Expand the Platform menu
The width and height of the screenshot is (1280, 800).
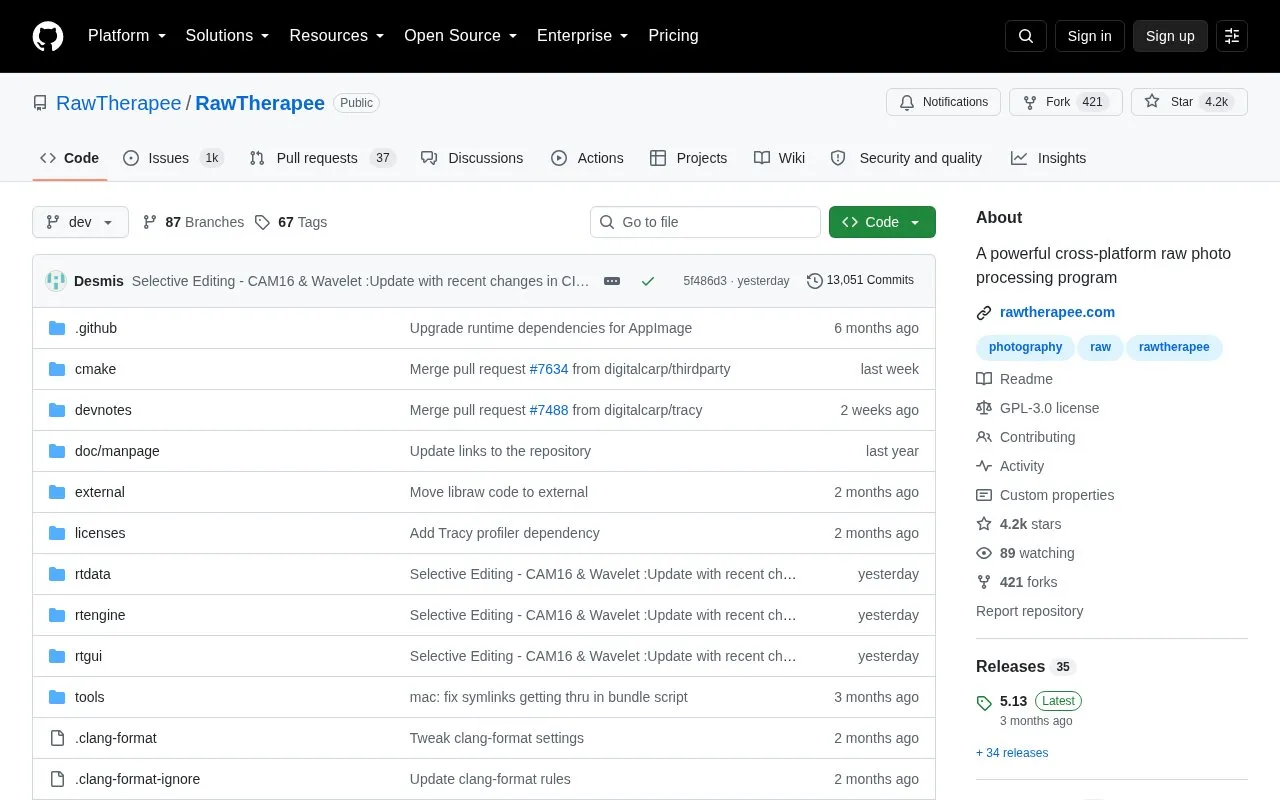(127, 36)
